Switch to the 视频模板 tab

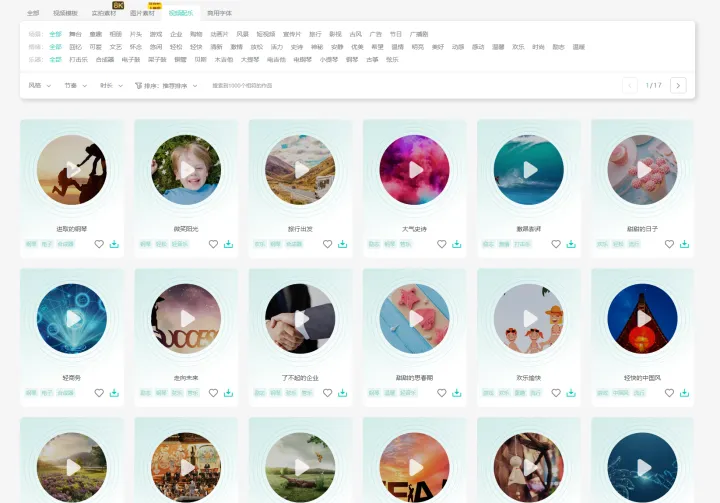pos(64,13)
